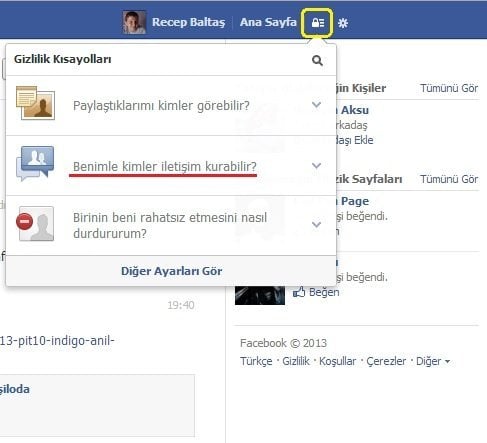Open the Çerezler footer link

click(x=386, y=361)
